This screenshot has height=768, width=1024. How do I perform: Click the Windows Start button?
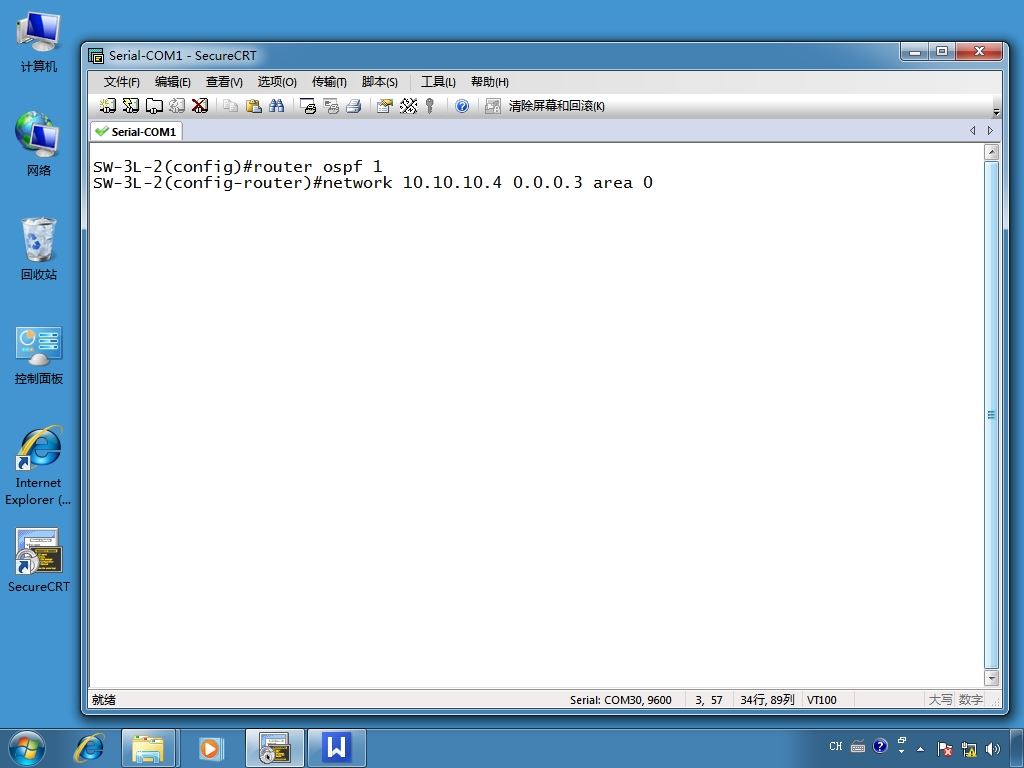coord(27,748)
